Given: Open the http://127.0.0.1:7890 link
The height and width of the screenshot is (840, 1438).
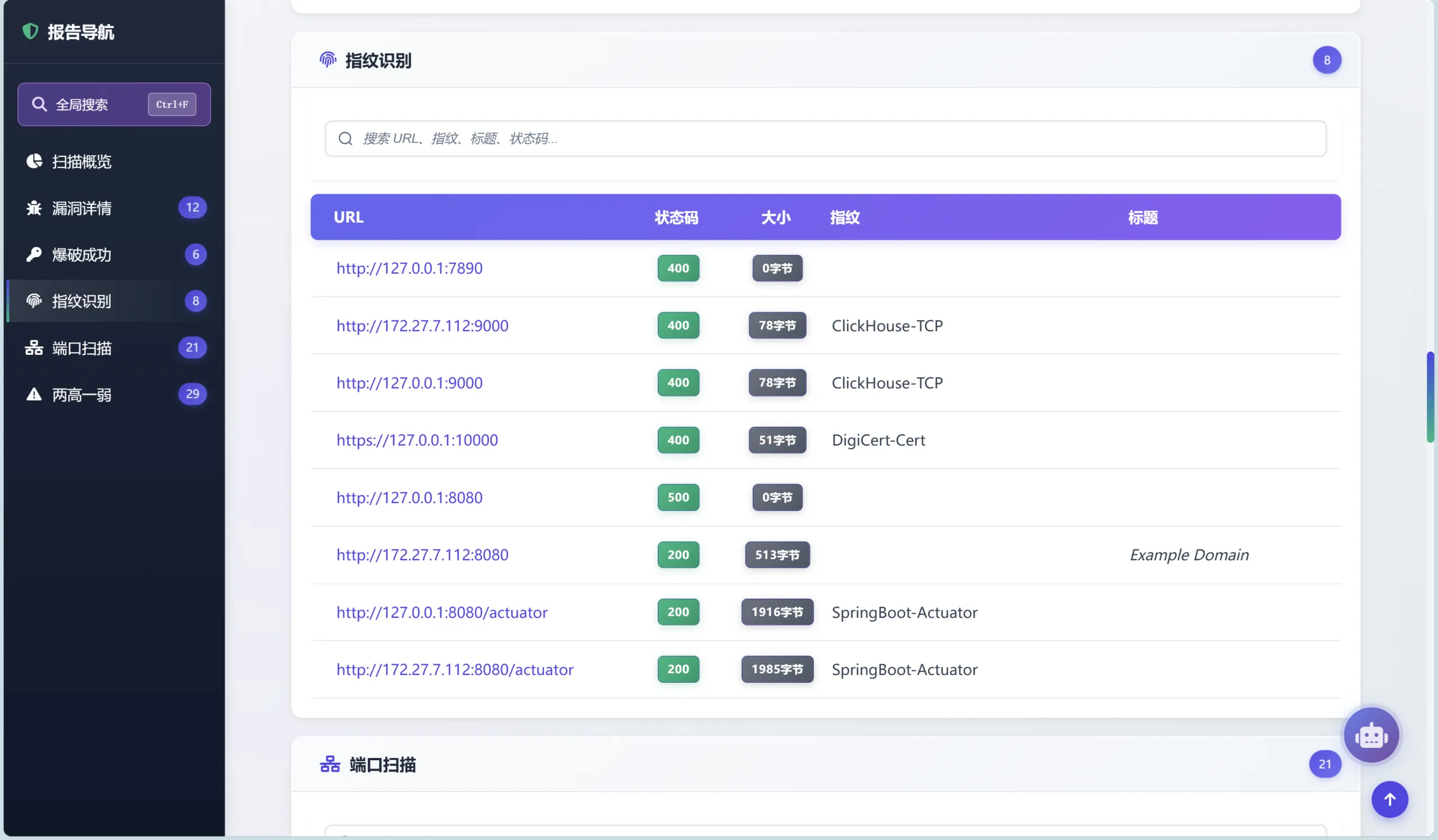Looking at the screenshot, I should click(x=409, y=268).
